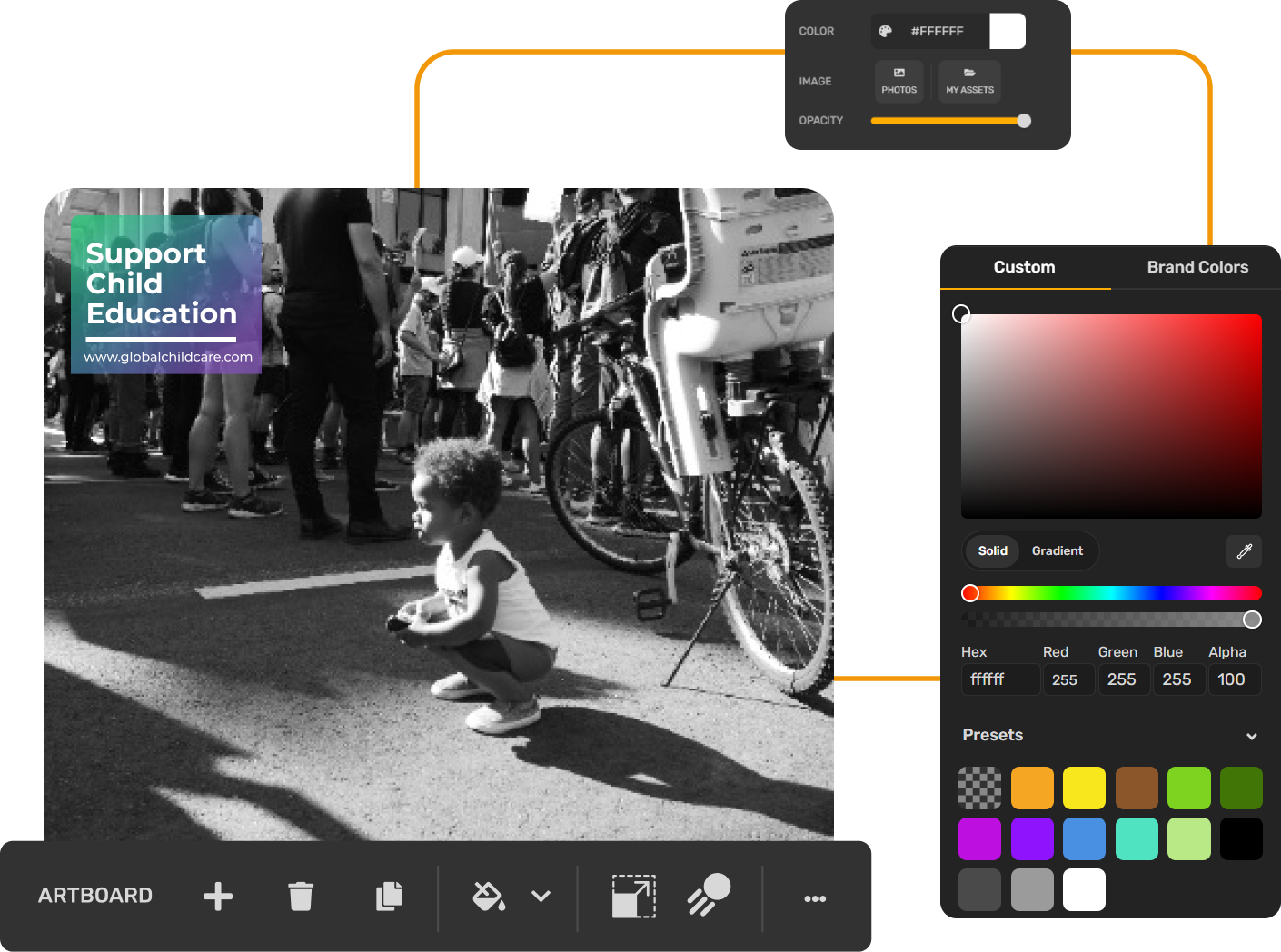Image resolution: width=1281 pixels, height=952 pixels.
Task: Click the Photos image button
Action: [x=899, y=81]
